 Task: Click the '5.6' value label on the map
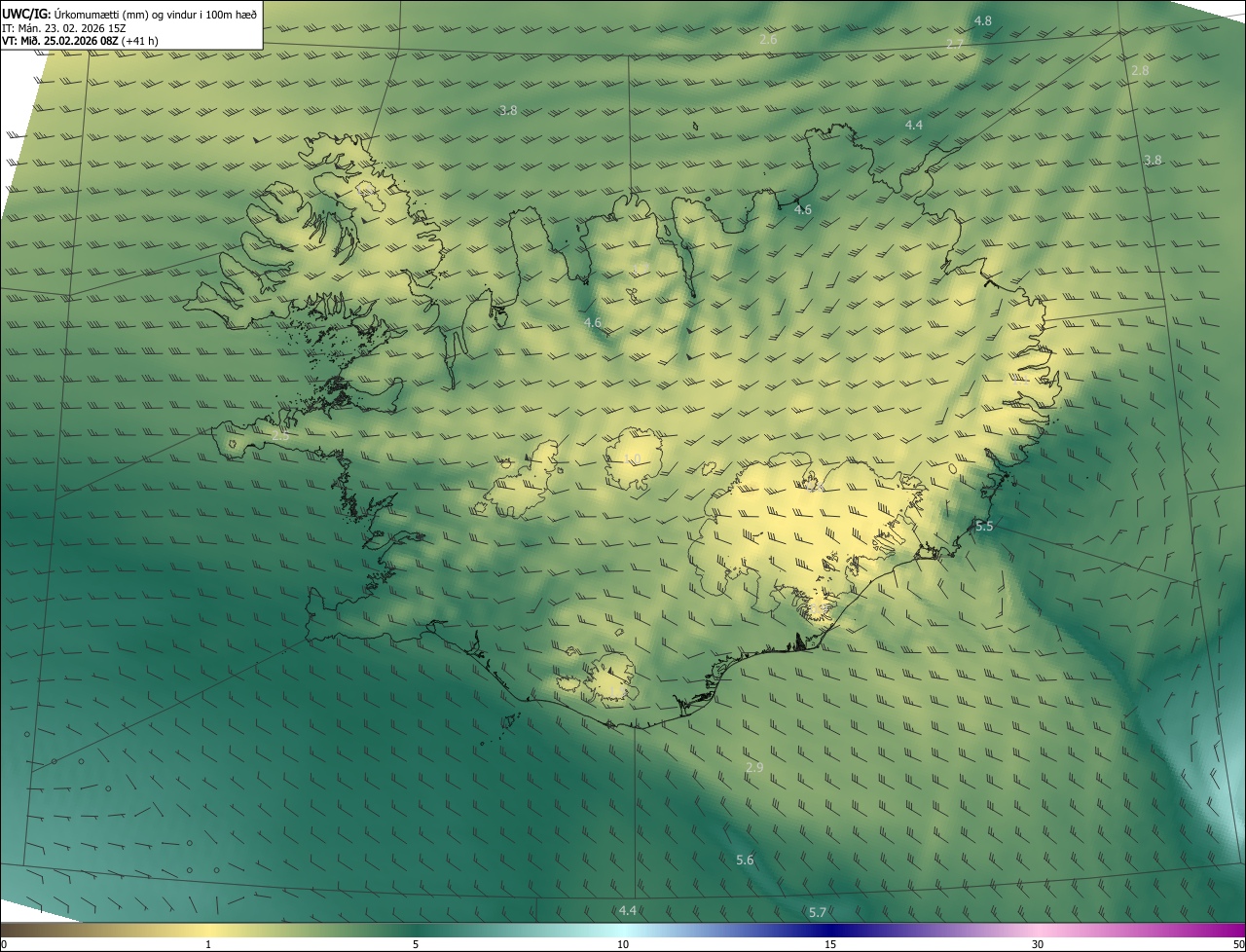coord(745,860)
